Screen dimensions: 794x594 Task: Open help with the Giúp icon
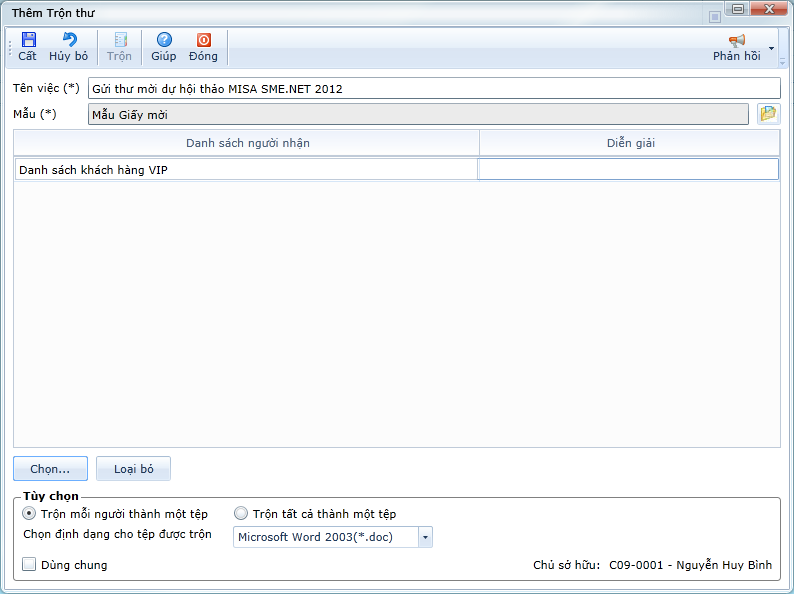[164, 40]
